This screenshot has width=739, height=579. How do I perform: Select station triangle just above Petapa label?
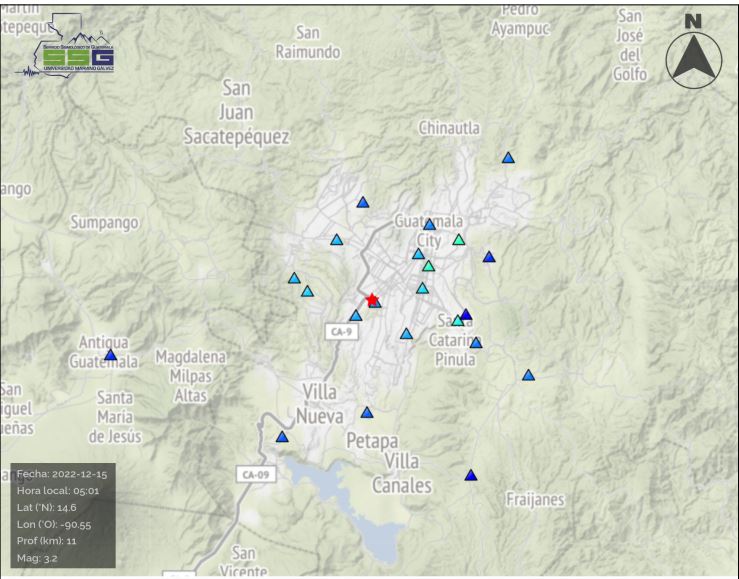point(367,413)
